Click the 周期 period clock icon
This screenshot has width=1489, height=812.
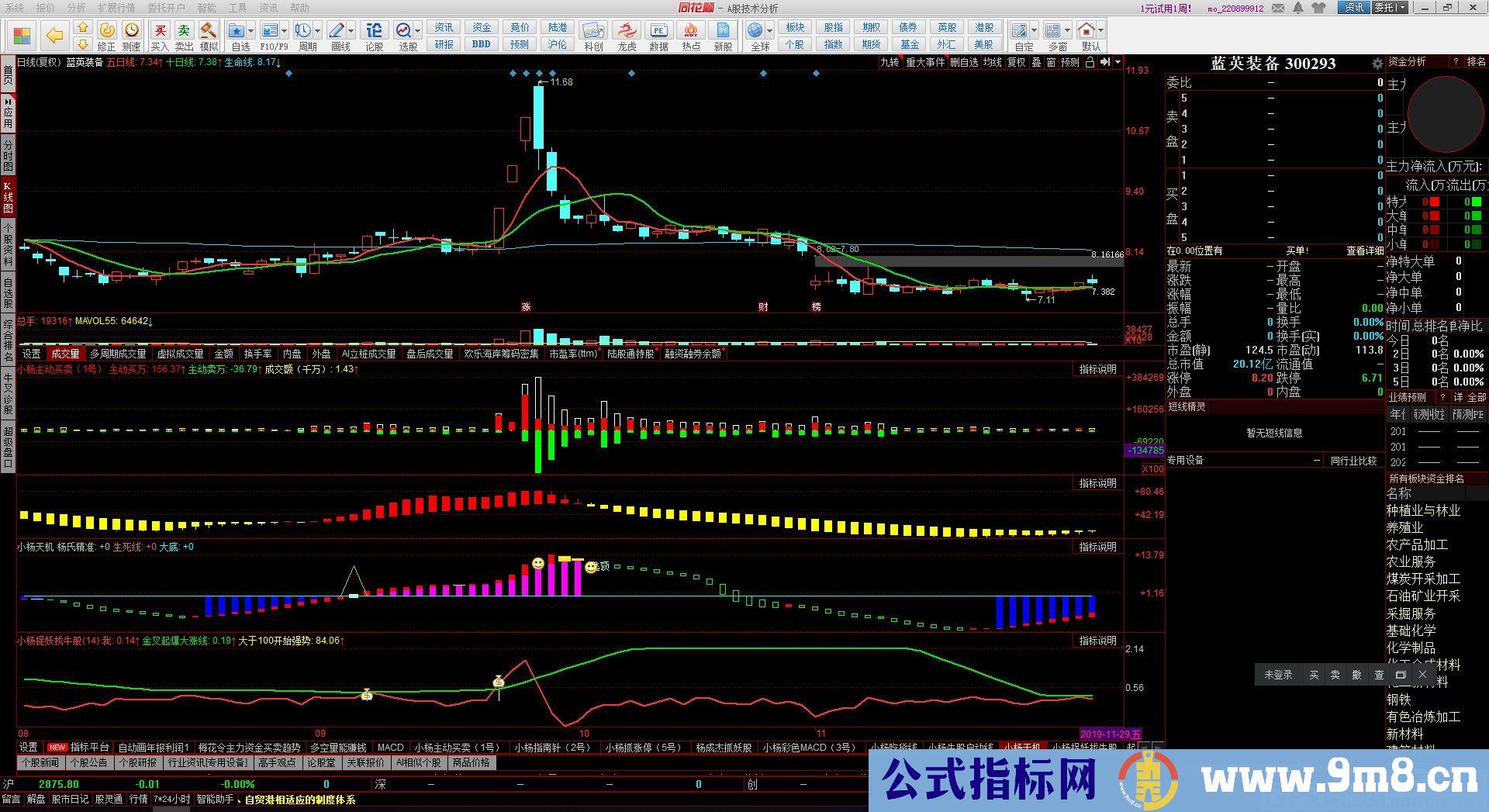tap(302, 30)
